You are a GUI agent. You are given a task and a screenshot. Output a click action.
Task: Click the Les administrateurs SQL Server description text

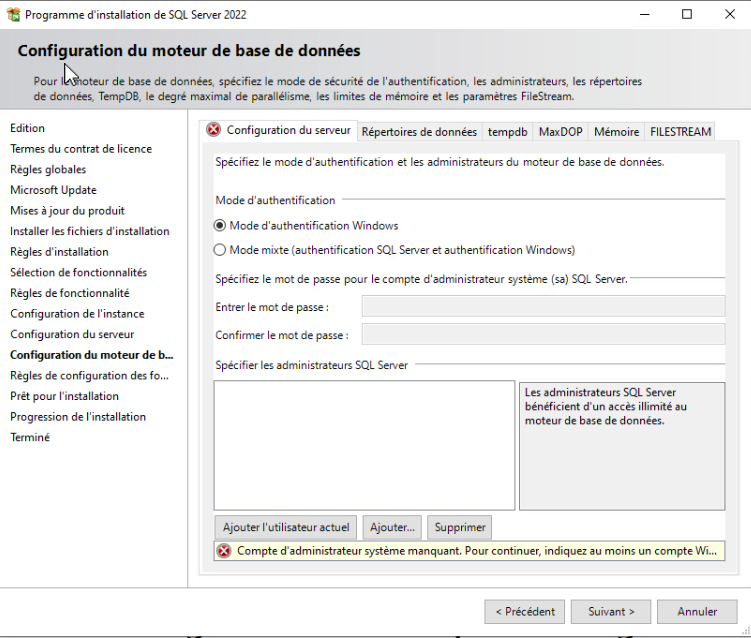pyautogui.click(x=605, y=407)
